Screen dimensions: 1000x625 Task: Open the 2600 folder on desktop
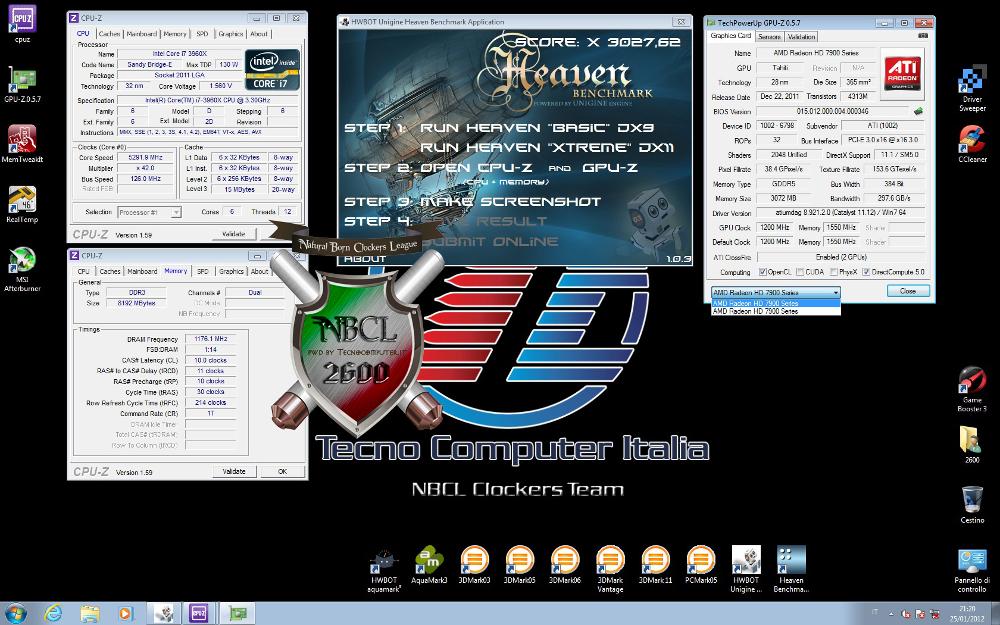[972, 445]
